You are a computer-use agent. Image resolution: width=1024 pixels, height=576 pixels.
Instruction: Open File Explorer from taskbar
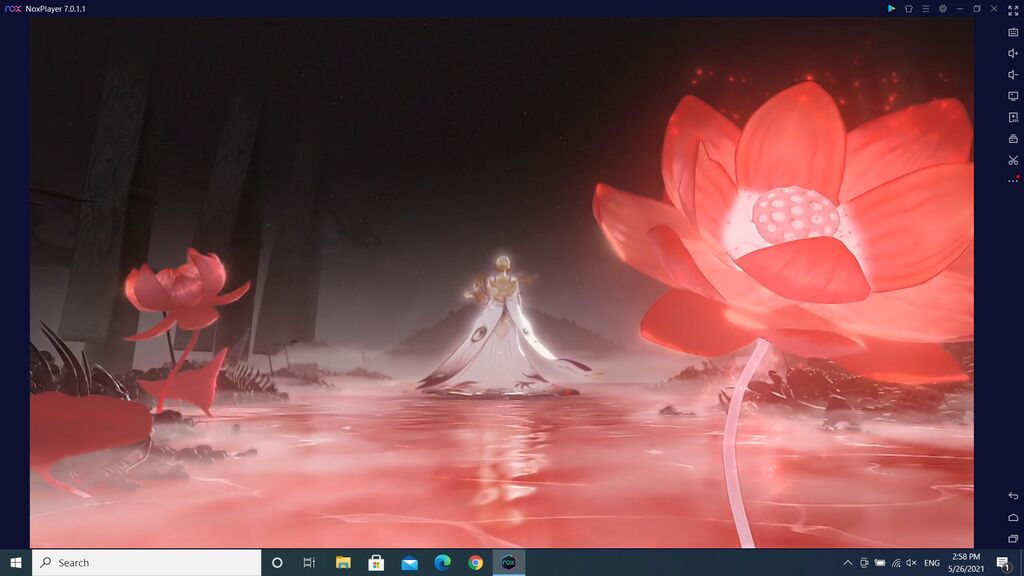[343, 562]
